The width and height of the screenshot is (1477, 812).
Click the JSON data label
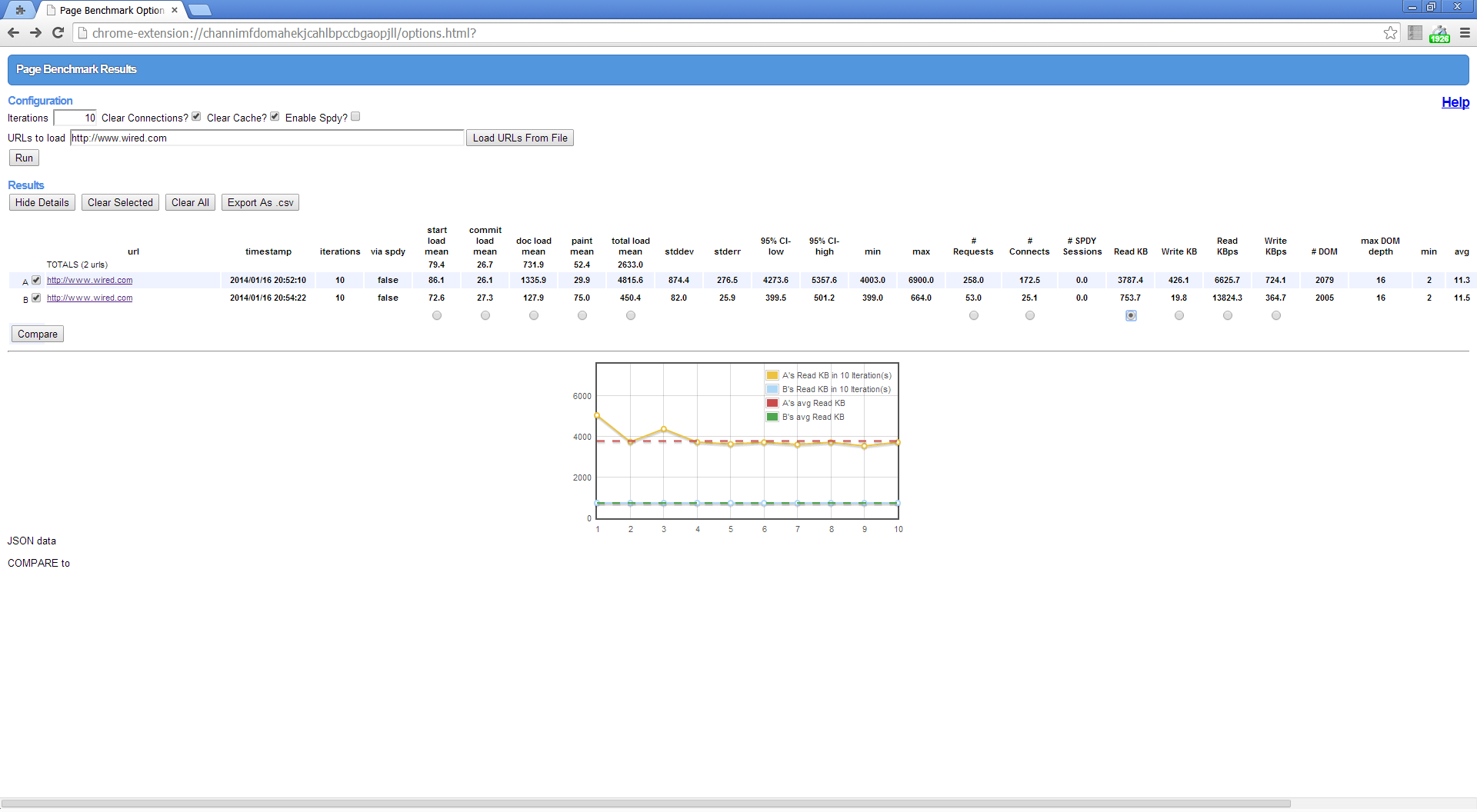[32, 541]
